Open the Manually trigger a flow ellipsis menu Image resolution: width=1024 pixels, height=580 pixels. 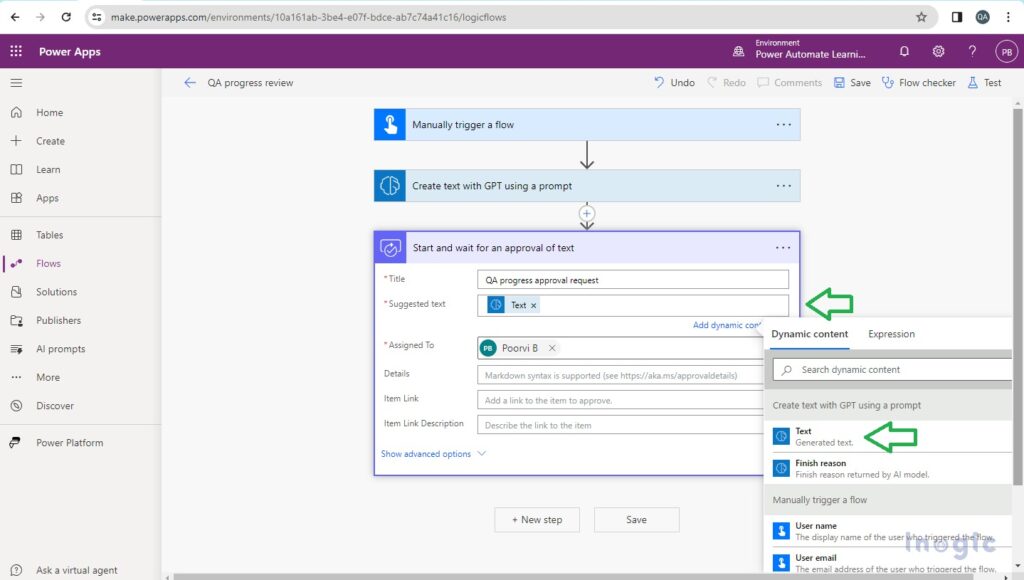click(x=783, y=125)
